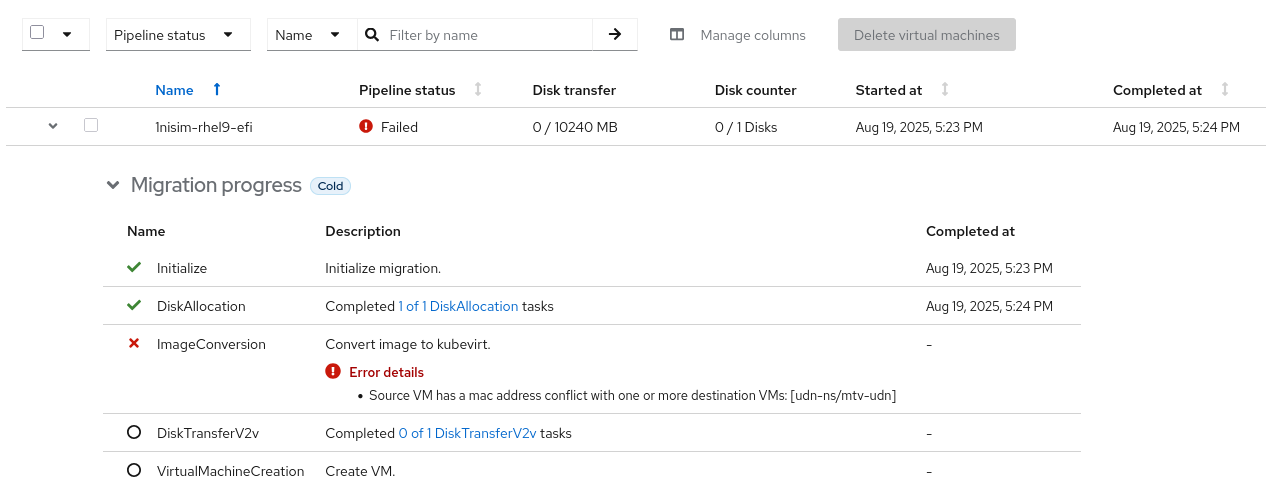
Task: Toggle the select-all checkbox
Action: [37, 33]
